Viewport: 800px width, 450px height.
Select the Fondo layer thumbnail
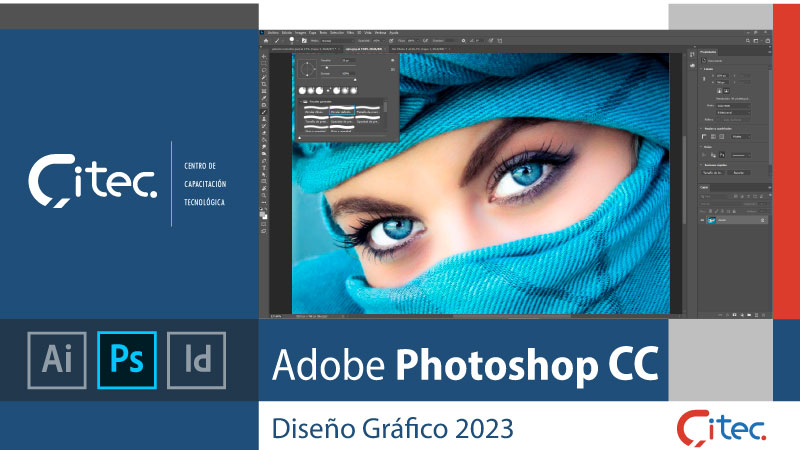(713, 220)
